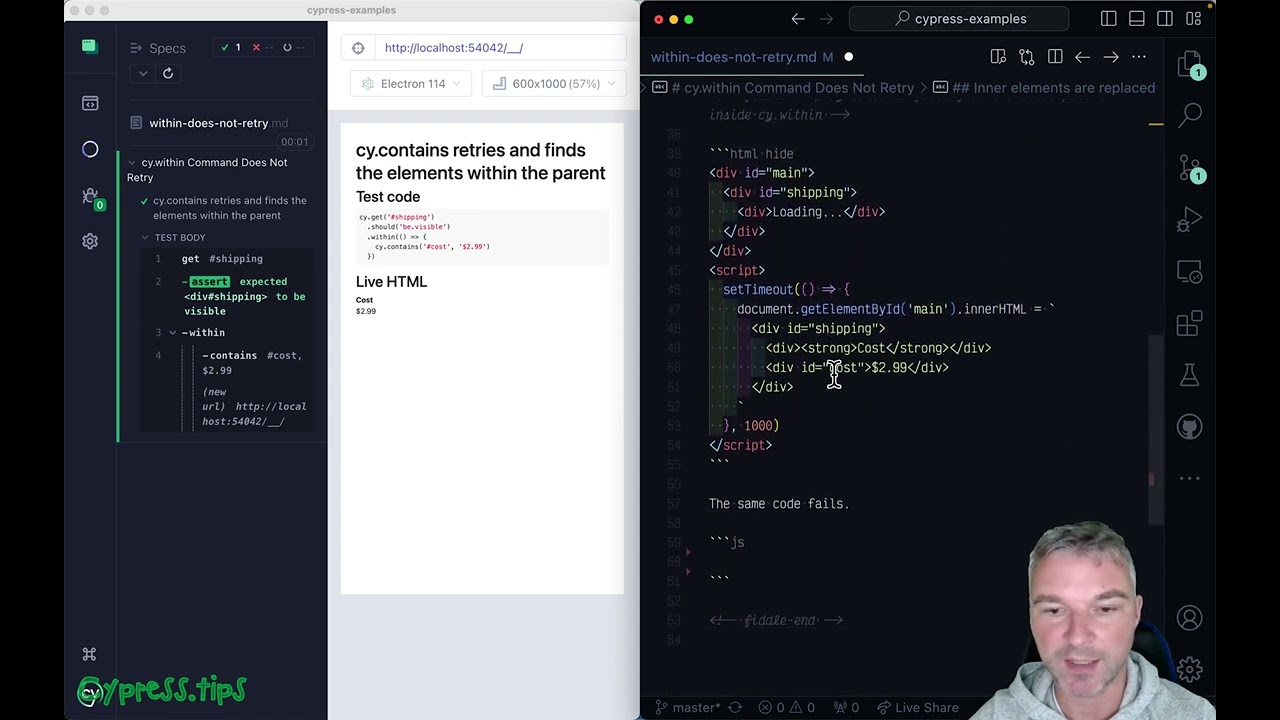Open the Debug page with bug icon
Image resolution: width=1280 pixels, height=720 pixels.
coord(90,197)
